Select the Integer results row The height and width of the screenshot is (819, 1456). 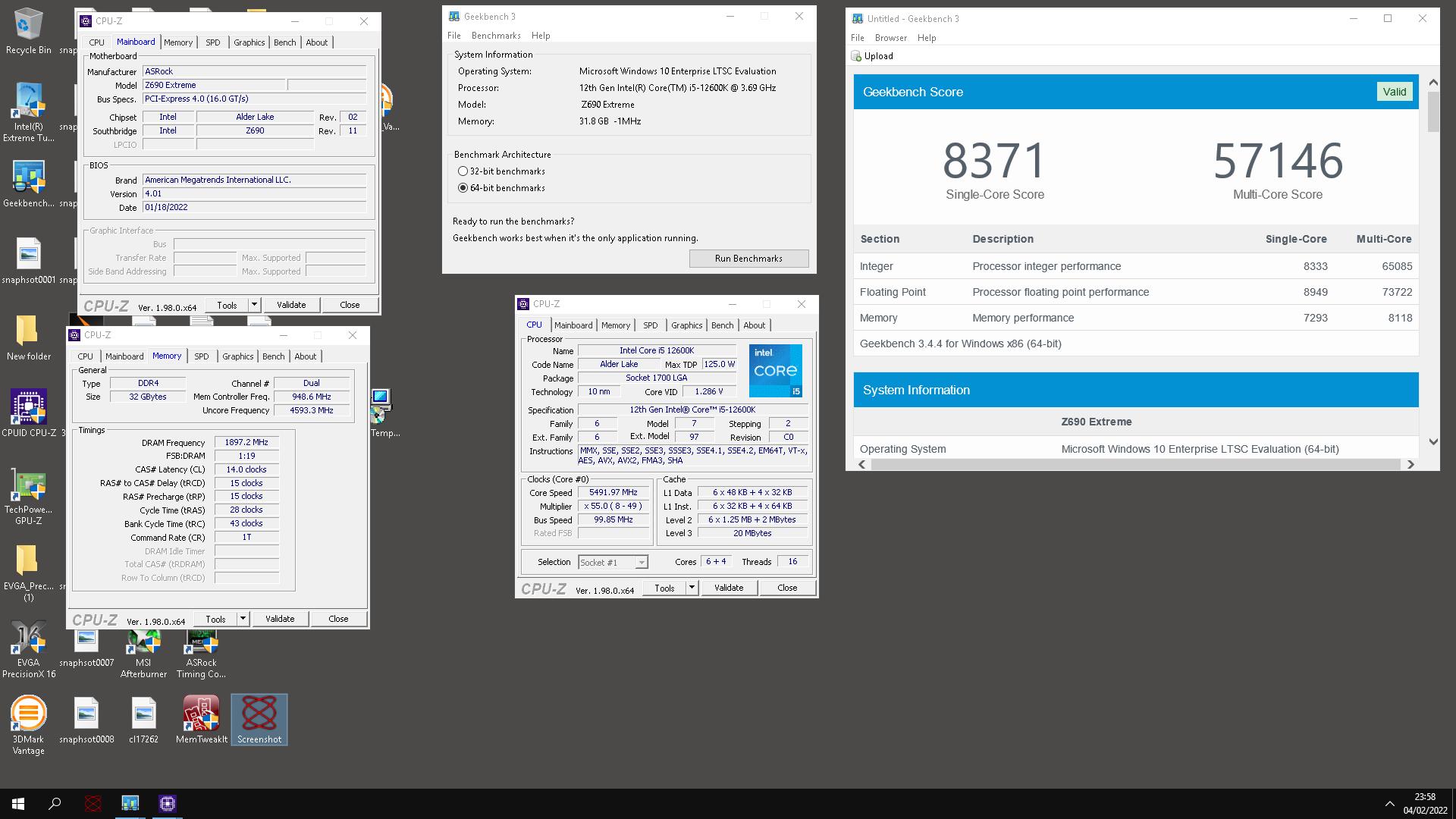pos(1135,266)
